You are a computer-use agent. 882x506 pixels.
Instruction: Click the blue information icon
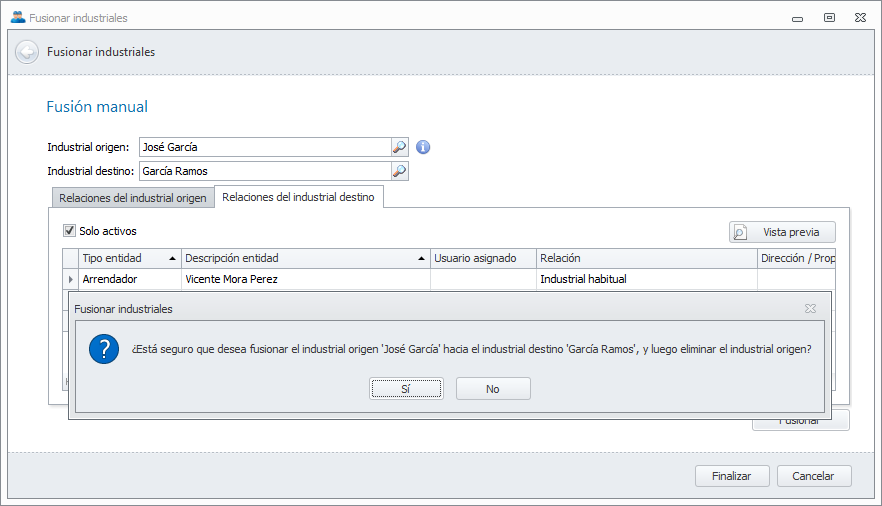click(x=423, y=147)
